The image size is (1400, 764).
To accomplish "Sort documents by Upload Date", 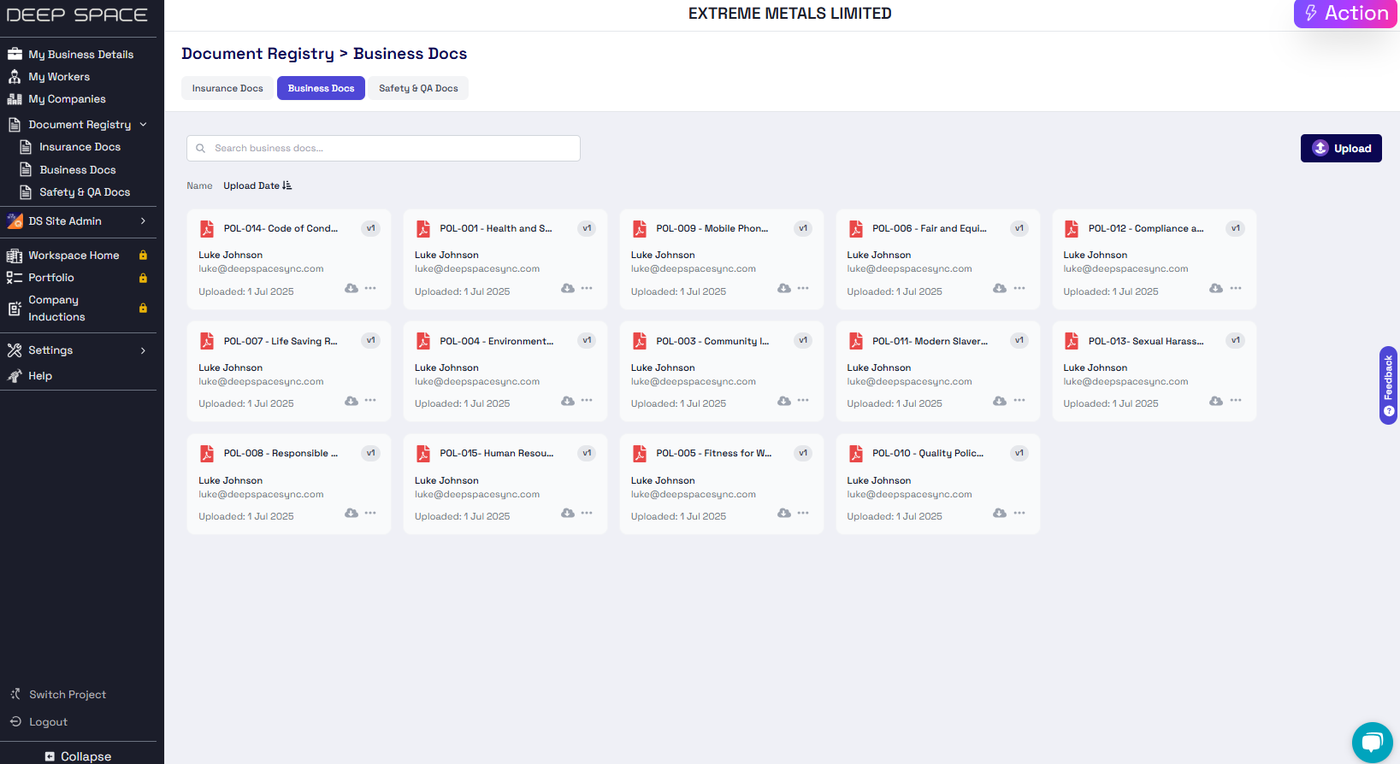I will (x=257, y=186).
